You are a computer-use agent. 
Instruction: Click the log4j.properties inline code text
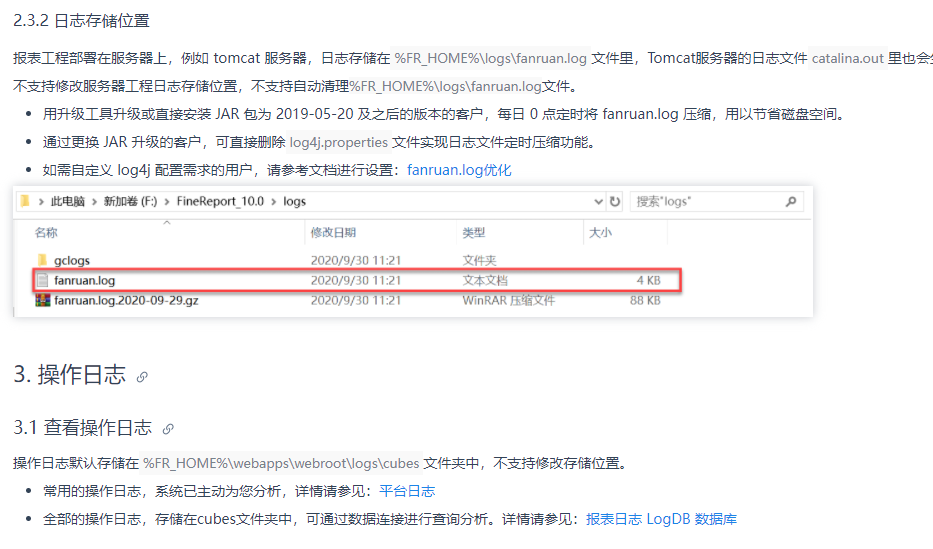tap(339, 143)
